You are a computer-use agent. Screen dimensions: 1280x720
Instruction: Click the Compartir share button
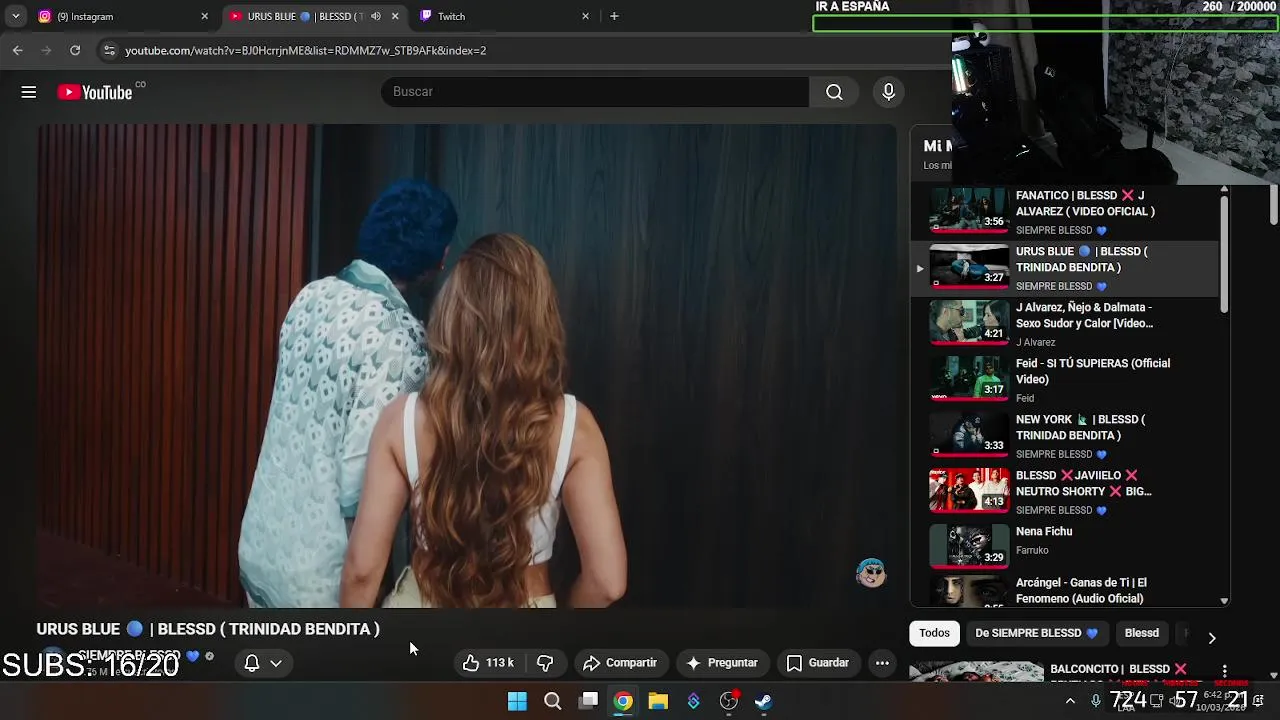(x=620, y=663)
